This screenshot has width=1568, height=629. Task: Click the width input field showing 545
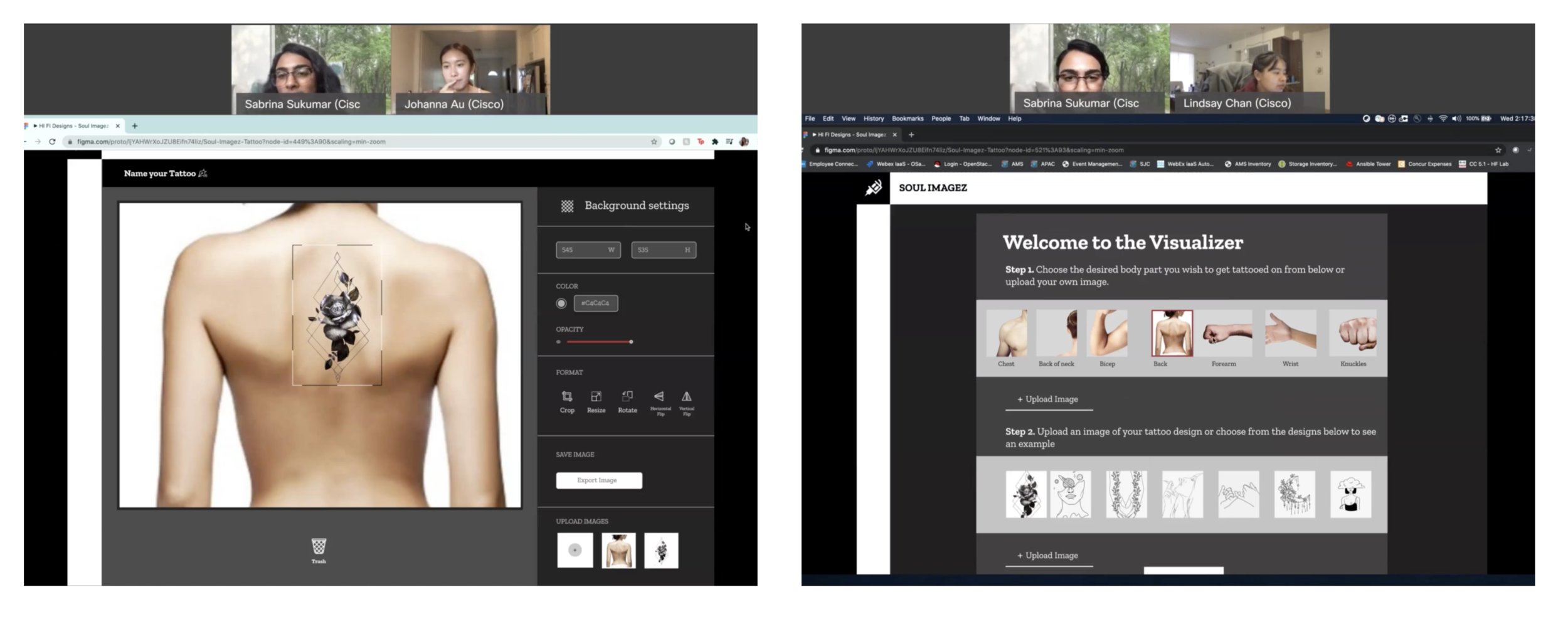[x=588, y=250]
